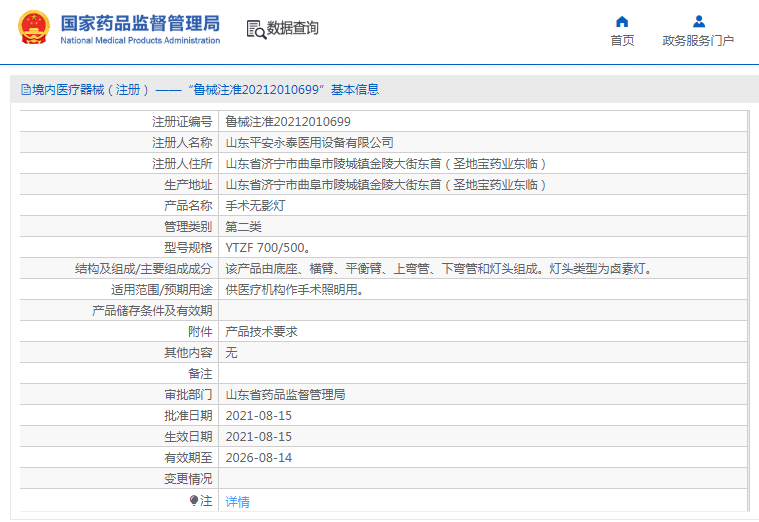The height and width of the screenshot is (522, 759).
Task: Click the 结构及组成 description value
Action: [439, 269]
